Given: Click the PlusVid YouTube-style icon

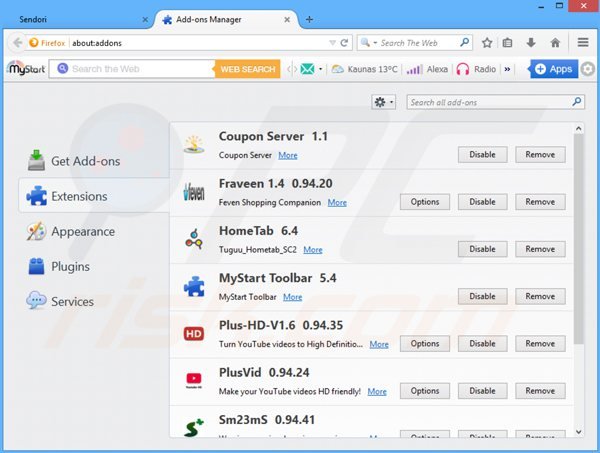Looking at the screenshot, I should [x=194, y=380].
